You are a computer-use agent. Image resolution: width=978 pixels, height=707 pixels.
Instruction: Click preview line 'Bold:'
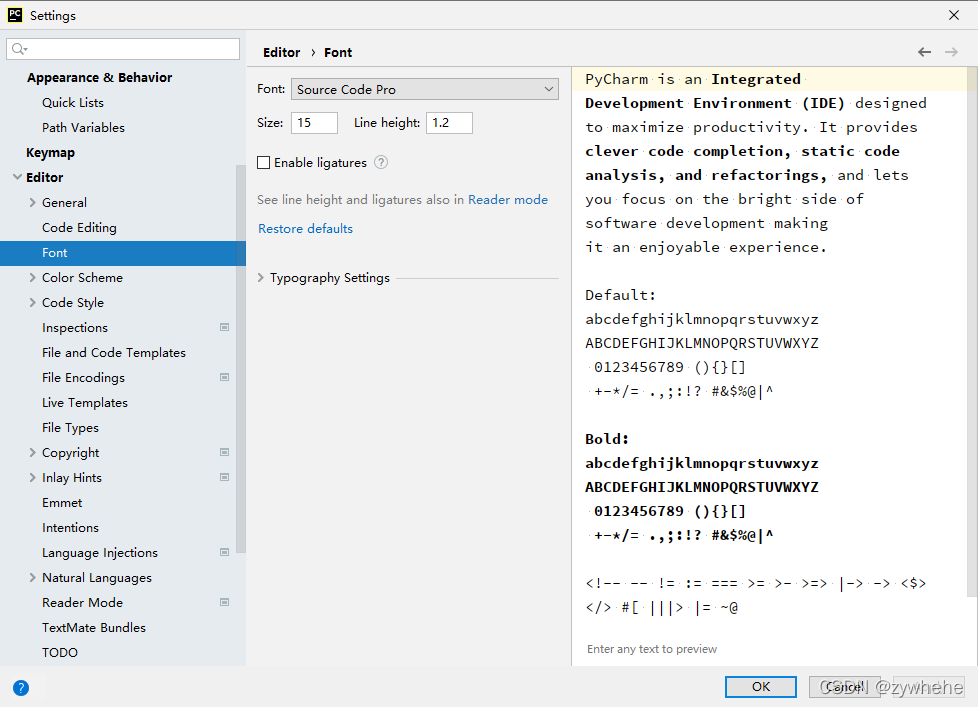point(607,439)
